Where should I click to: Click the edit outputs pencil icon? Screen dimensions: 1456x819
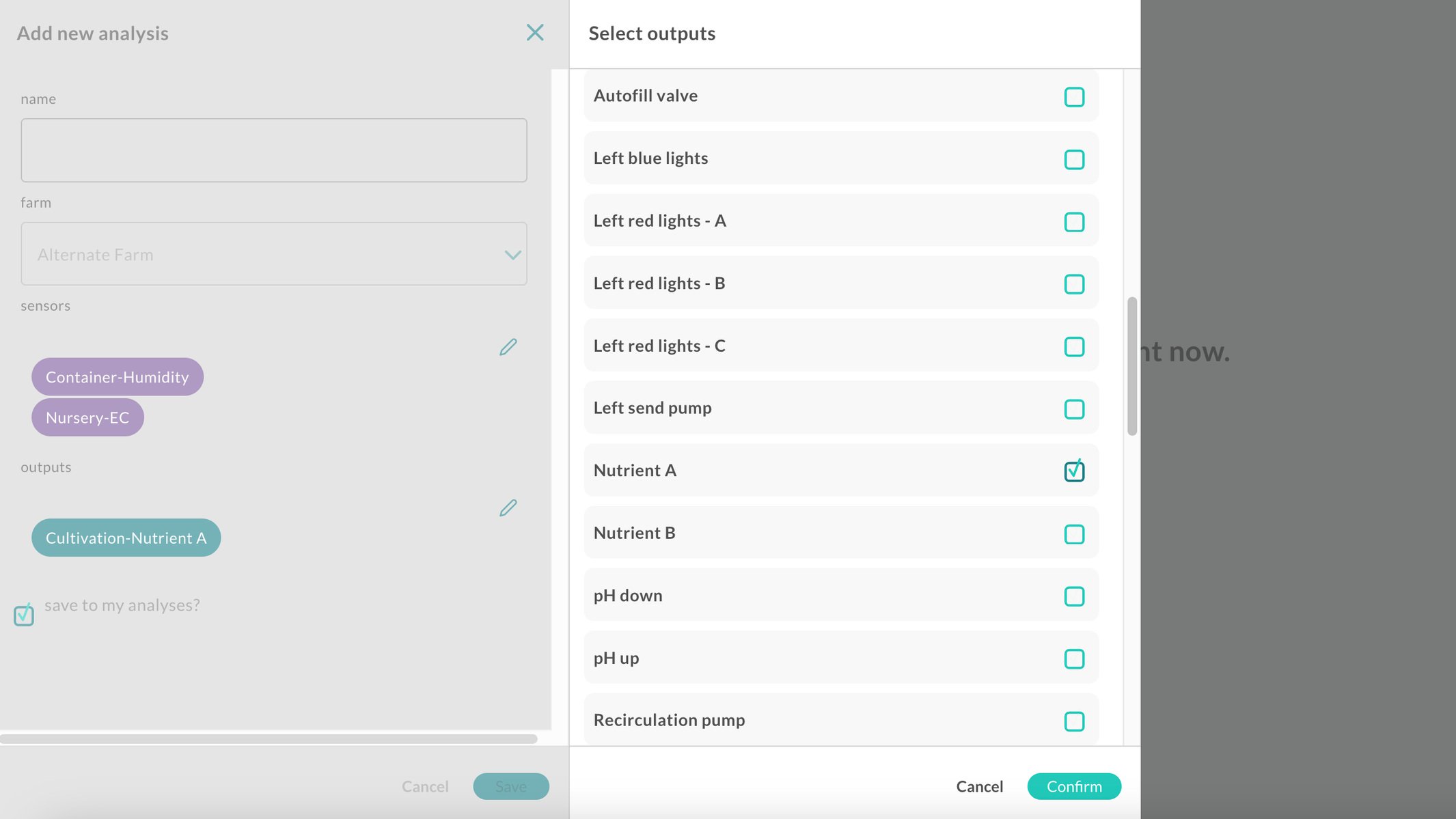coord(508,508)
